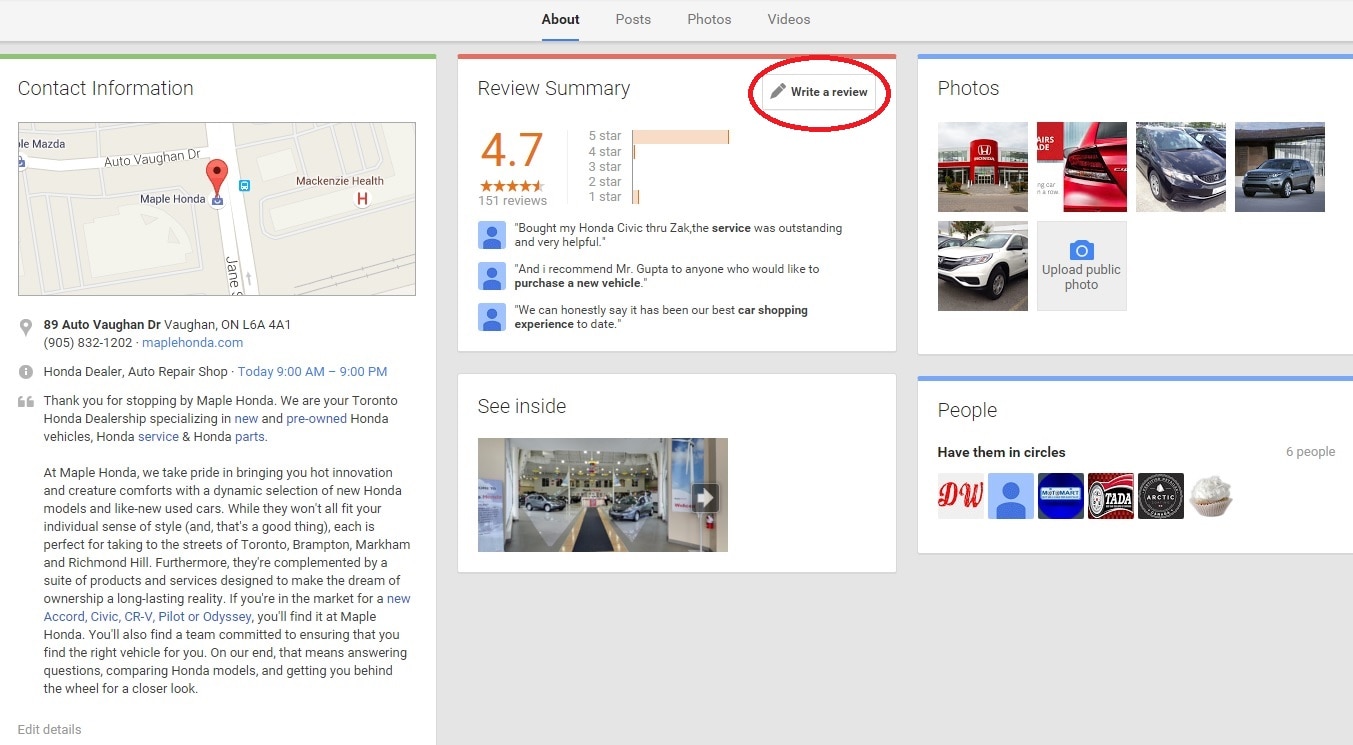Click the address 89 Auto Vaughan Dr
Viewport: 1353px width, 745px height.
click(102, 325)
